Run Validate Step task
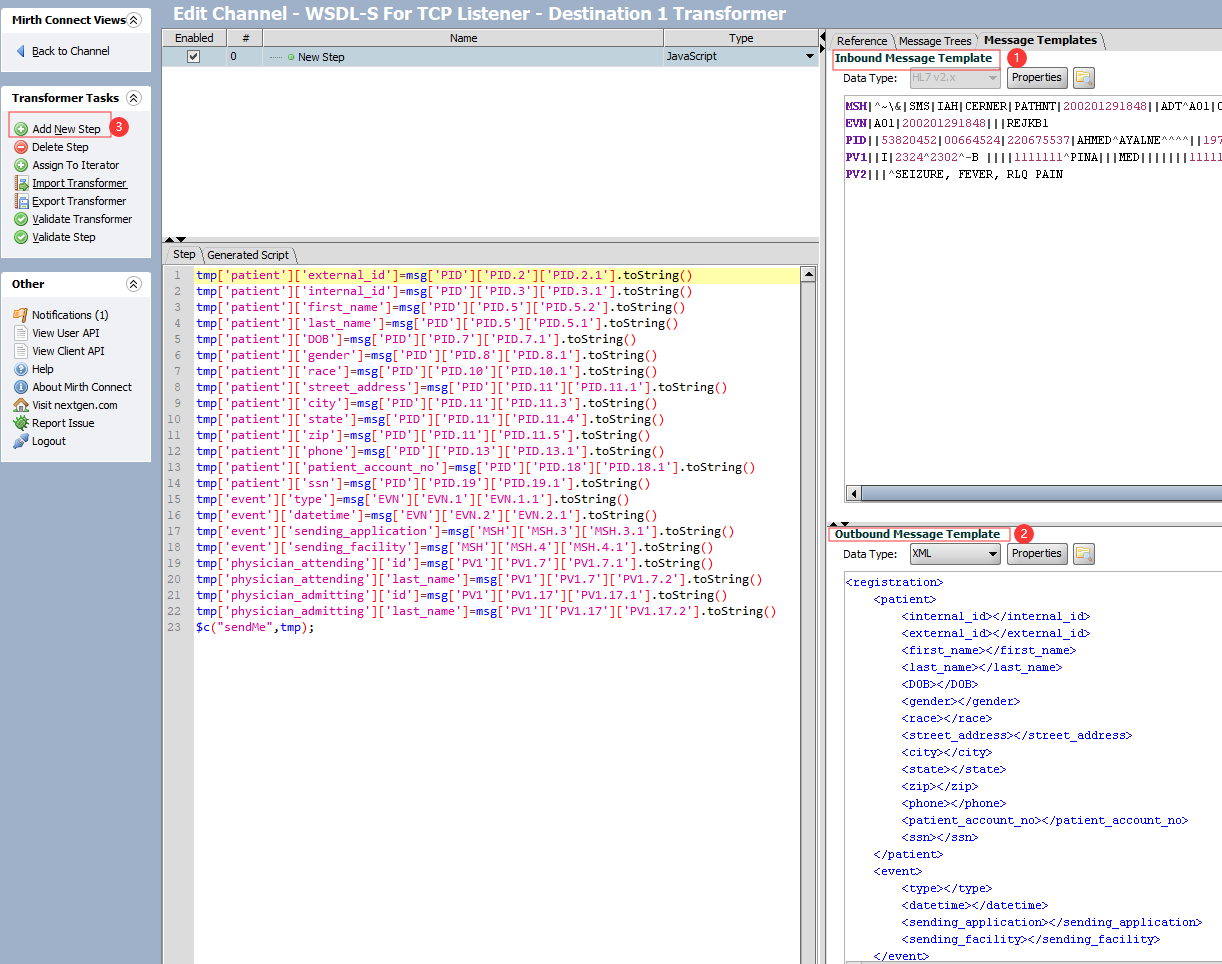1222x964 pixels. pyautogui.click(x=64, y=237)
